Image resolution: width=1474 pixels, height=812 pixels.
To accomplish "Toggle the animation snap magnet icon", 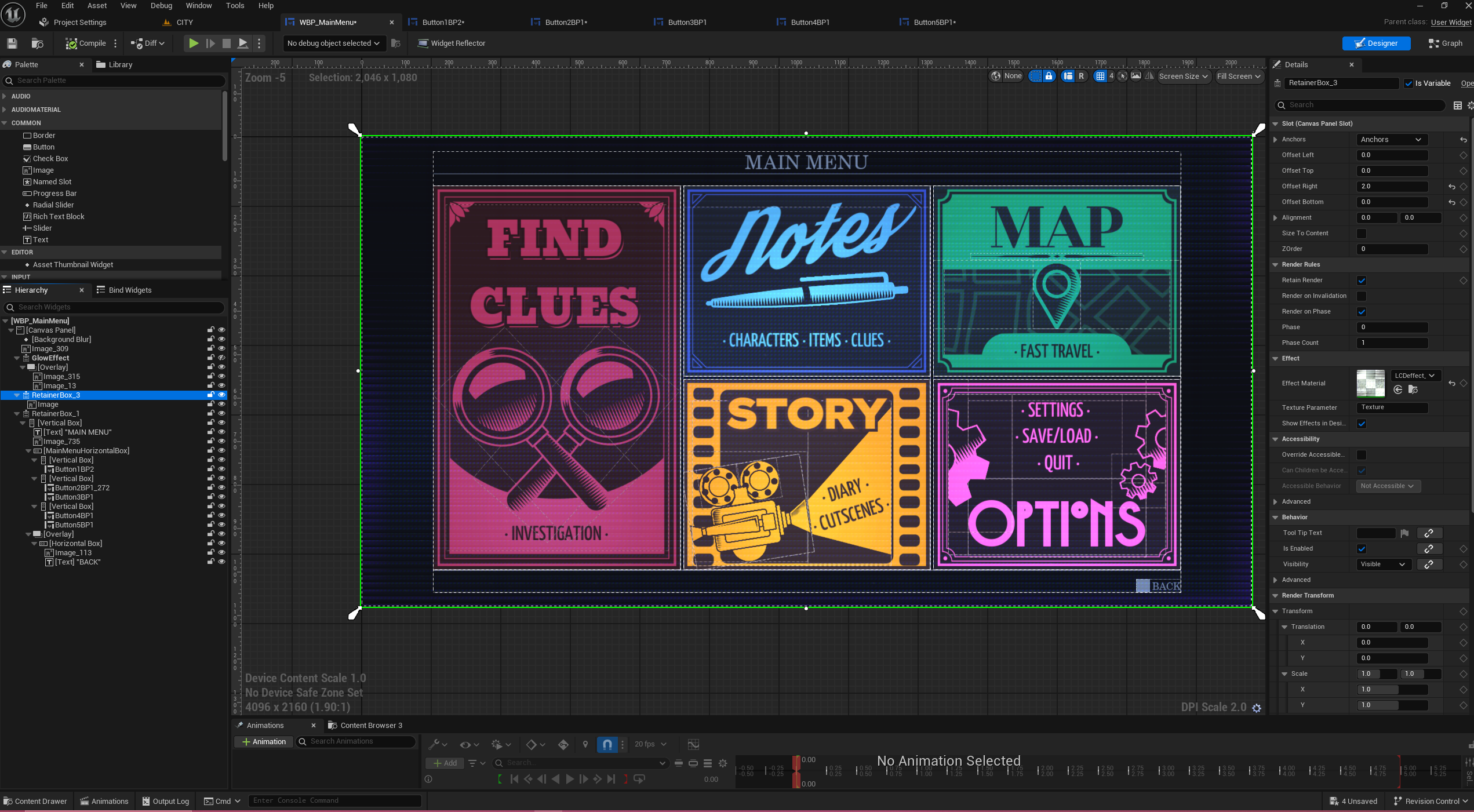I will [607, 744].
